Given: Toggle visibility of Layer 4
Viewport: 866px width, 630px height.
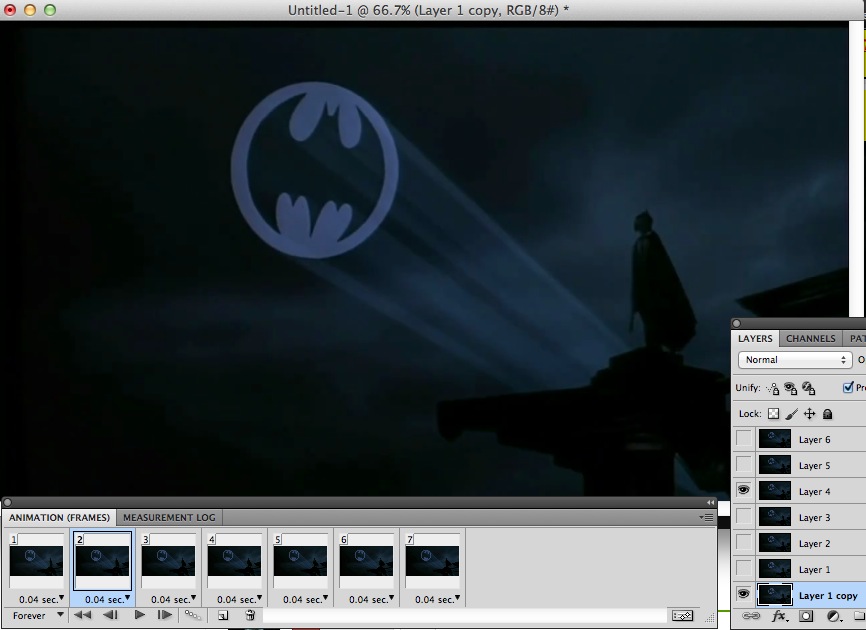Looking at the screenshot, I should point(742,490).
